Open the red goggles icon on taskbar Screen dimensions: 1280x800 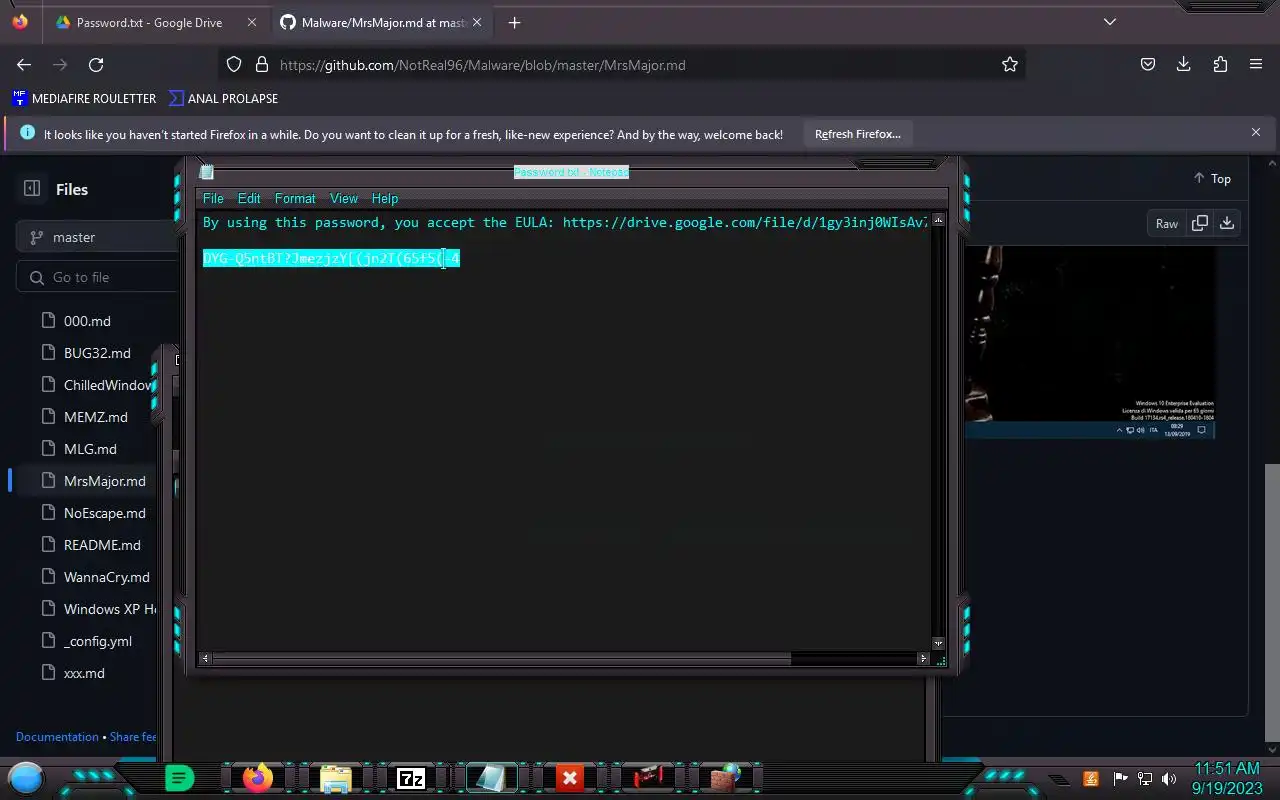tap(648, 778)
